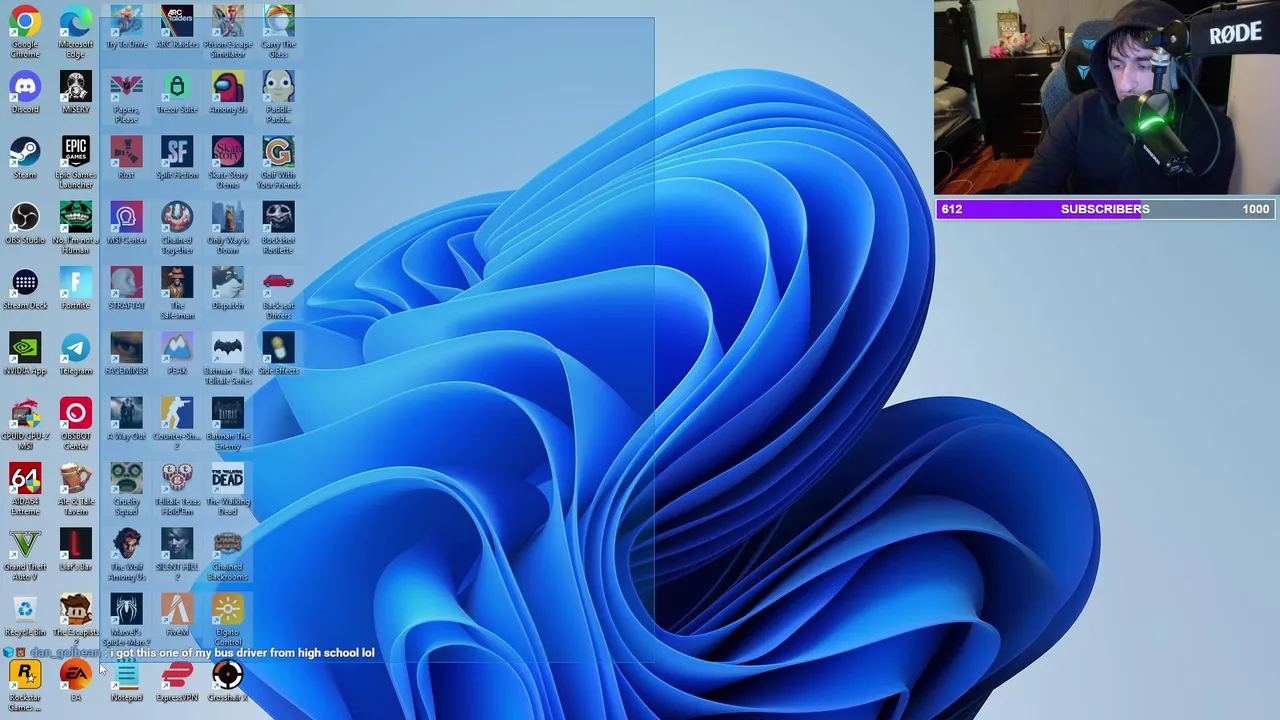Click the NVIDIA App icon

(x=25, y=353)
